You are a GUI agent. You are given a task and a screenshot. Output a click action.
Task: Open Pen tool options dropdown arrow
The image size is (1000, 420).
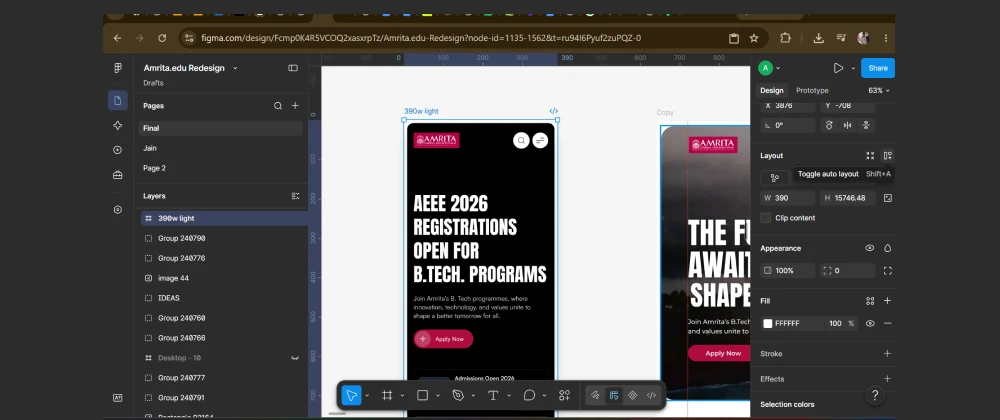coord(473,396)
